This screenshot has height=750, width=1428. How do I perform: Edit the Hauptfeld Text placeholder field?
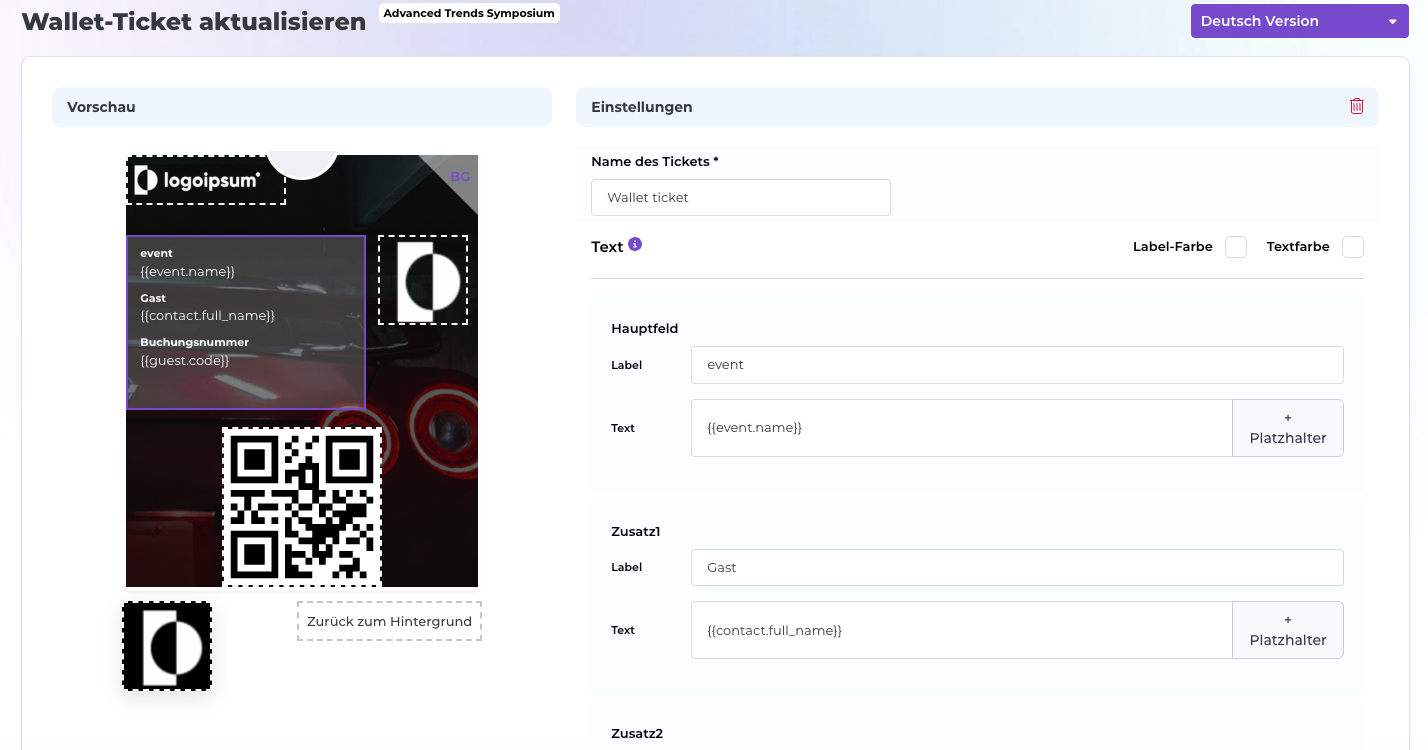tap(961, 428)
